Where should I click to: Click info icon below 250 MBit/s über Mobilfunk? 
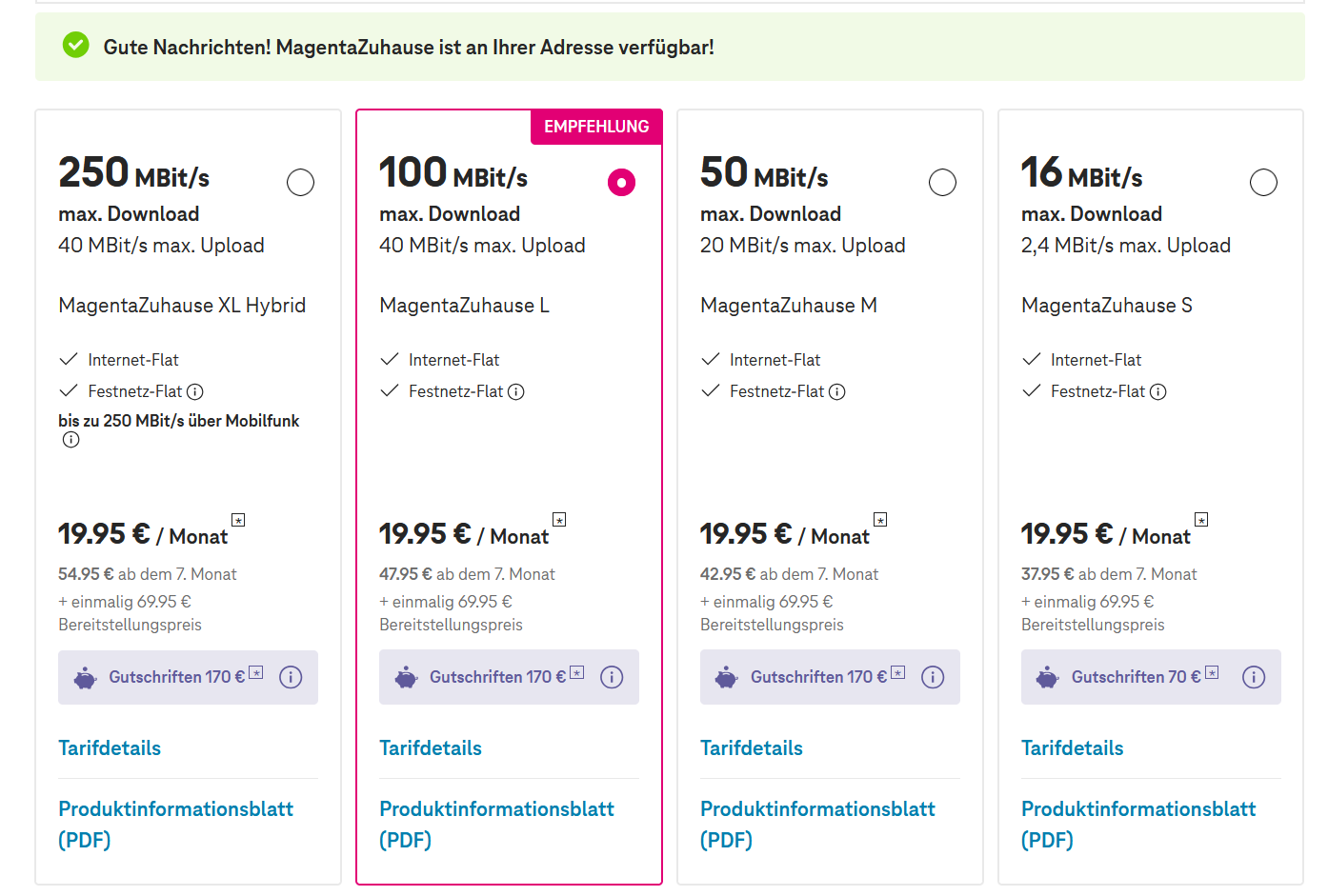[70, 440]
